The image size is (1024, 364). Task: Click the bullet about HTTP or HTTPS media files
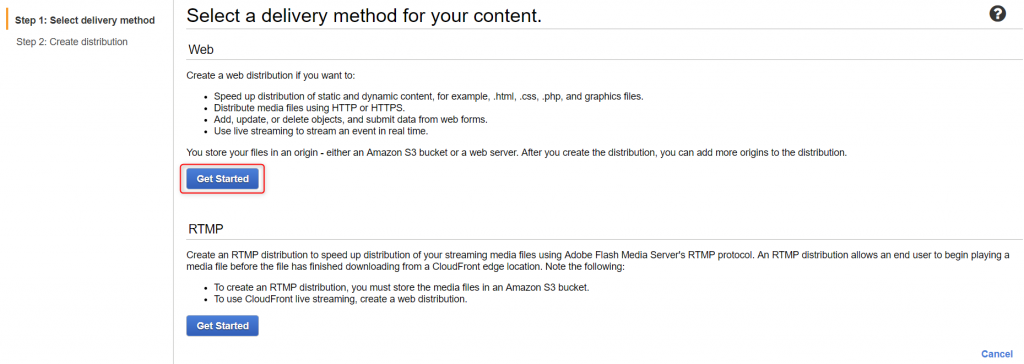310,108
